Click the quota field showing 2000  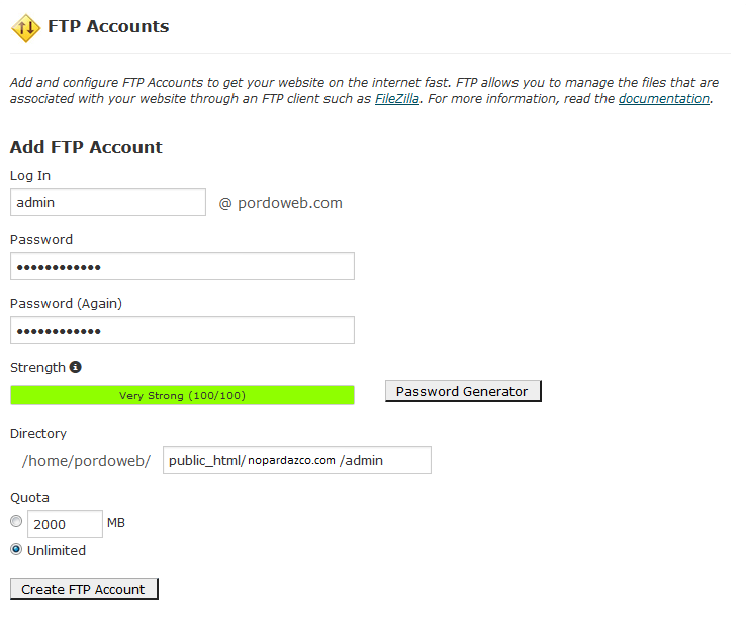coord(64,523)
